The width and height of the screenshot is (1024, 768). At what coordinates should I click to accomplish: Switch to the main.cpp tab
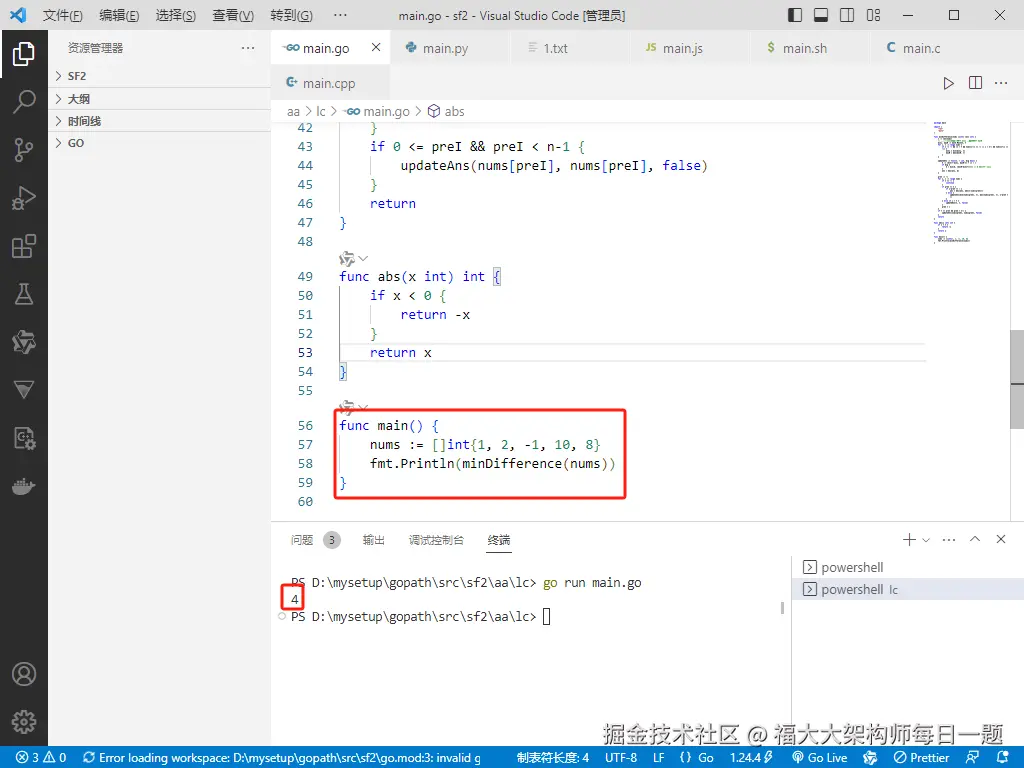tap(330, 83)
